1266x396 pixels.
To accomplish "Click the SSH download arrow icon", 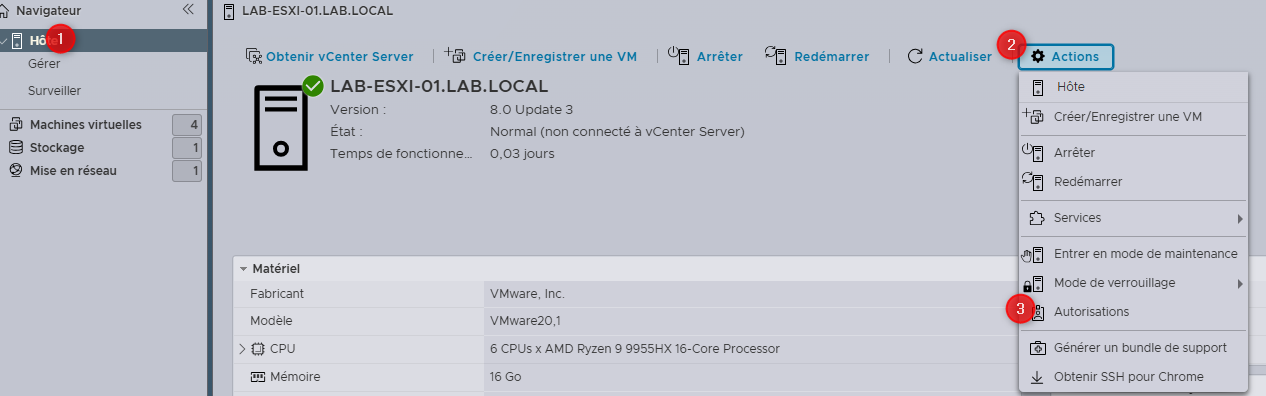I will click(x=1037, y=377).
